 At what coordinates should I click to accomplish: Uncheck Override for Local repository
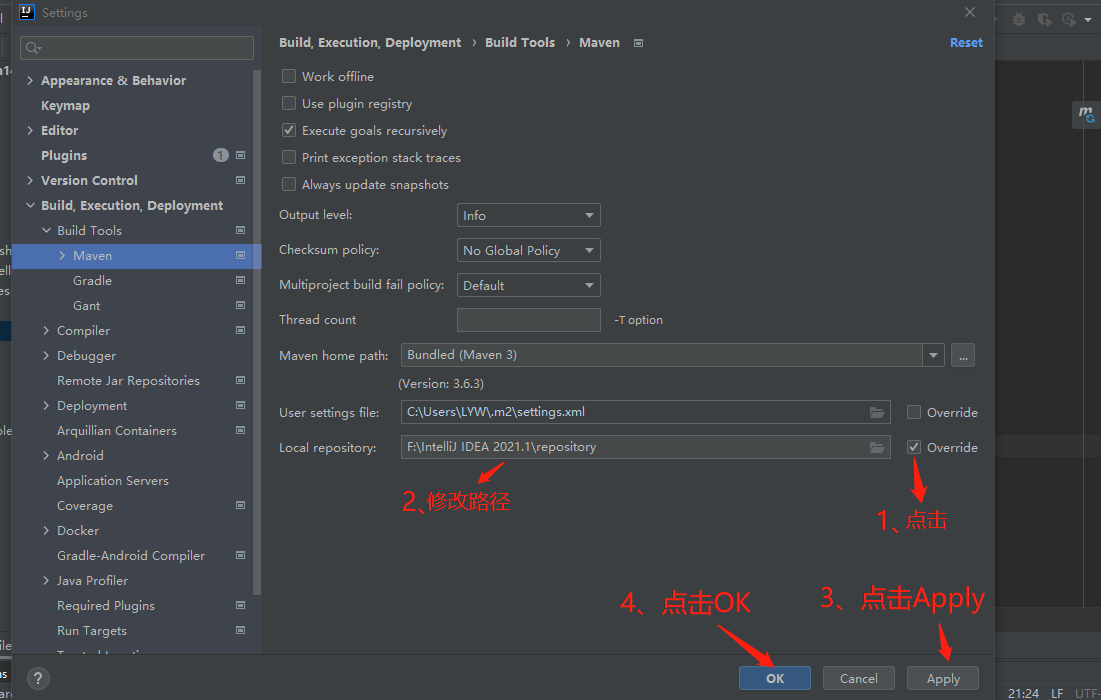[x=914, y=447]
